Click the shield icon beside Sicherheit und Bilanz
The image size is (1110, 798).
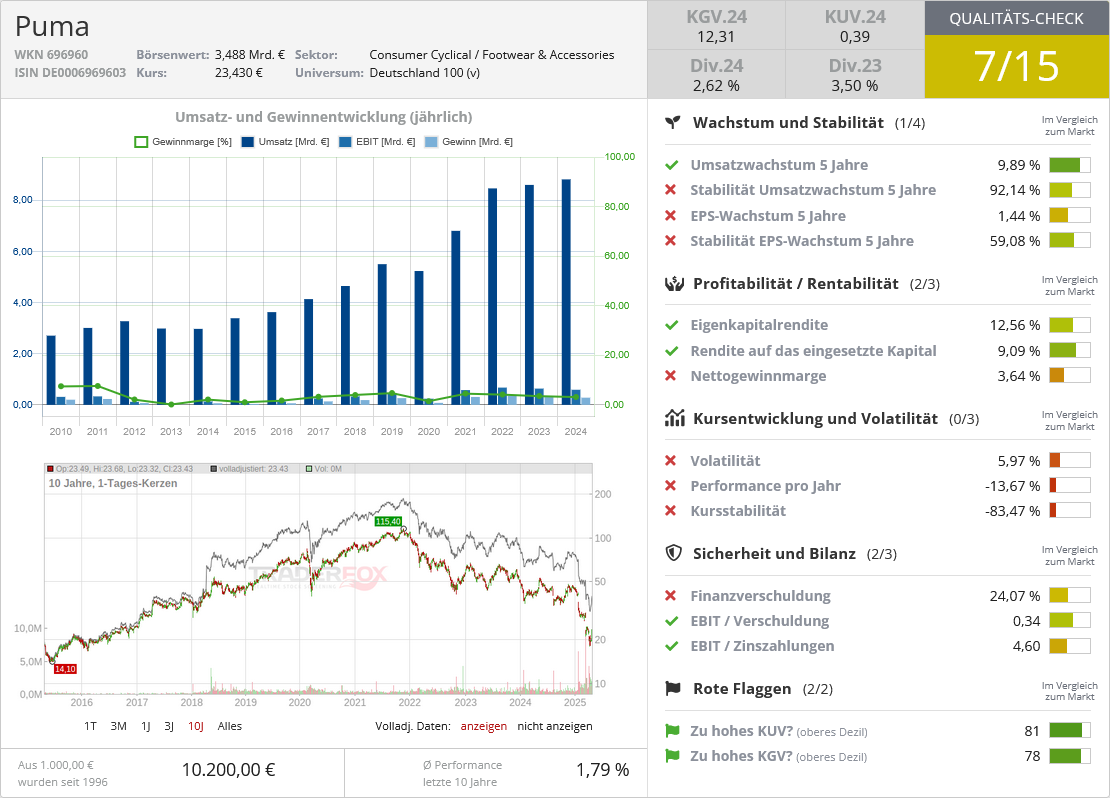pyautogui.click(x=673, y=553)
